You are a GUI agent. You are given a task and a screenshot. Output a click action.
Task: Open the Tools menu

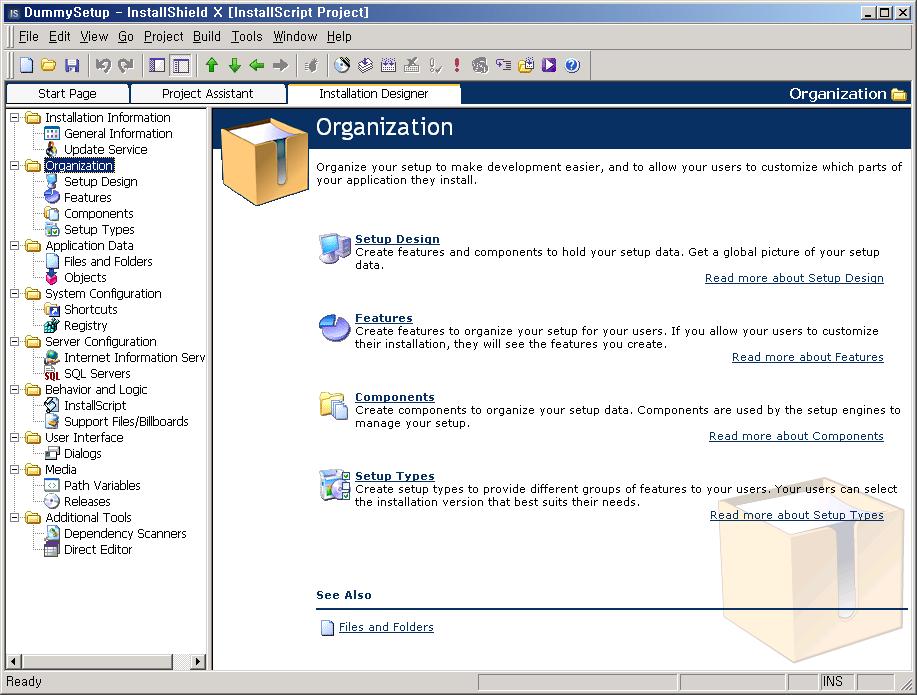click(x=247, y=37)
